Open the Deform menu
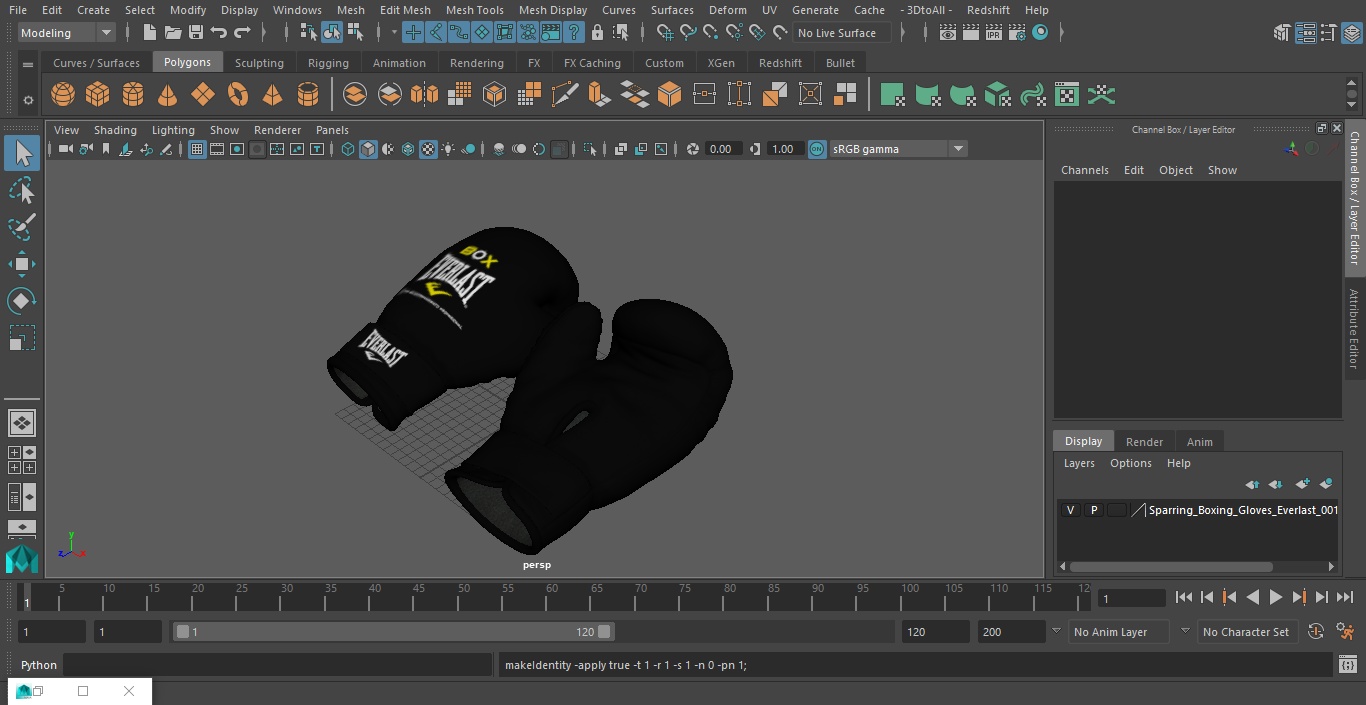Screen dimensions: 1366x705 coord(727,10)
